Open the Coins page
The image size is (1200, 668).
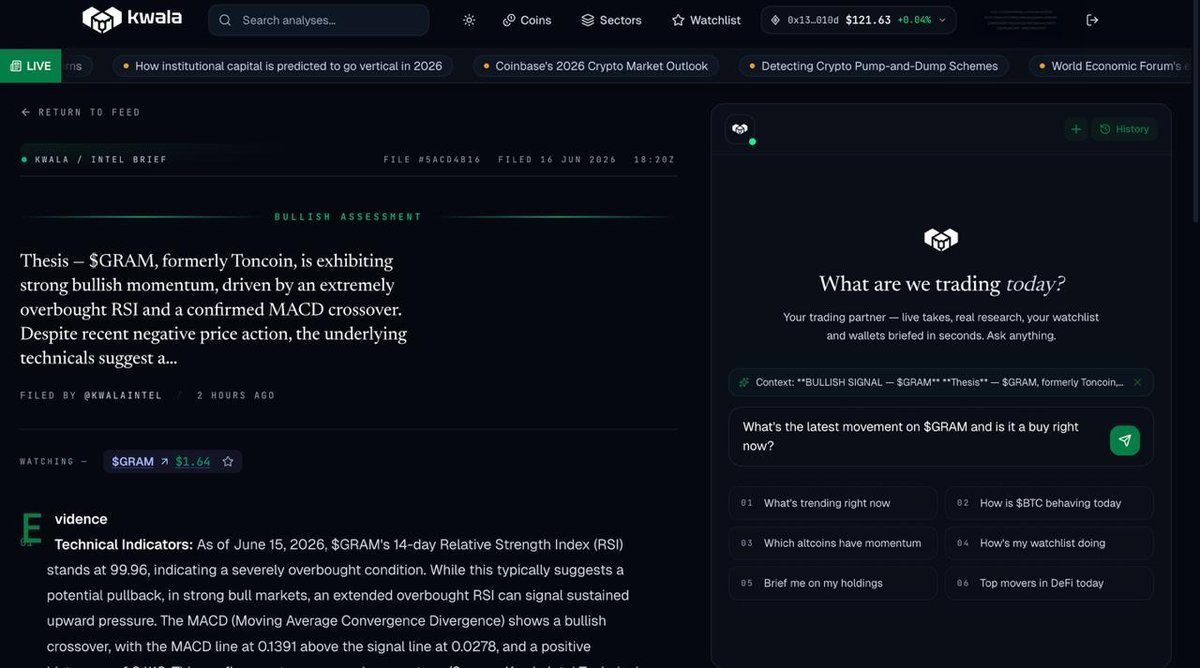pos(526,20)
